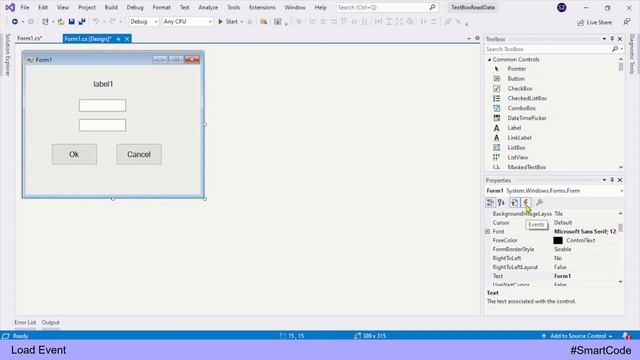Open the Edit menu
Viewport: 640px width, 360px height.
click(x=43, y=7)
